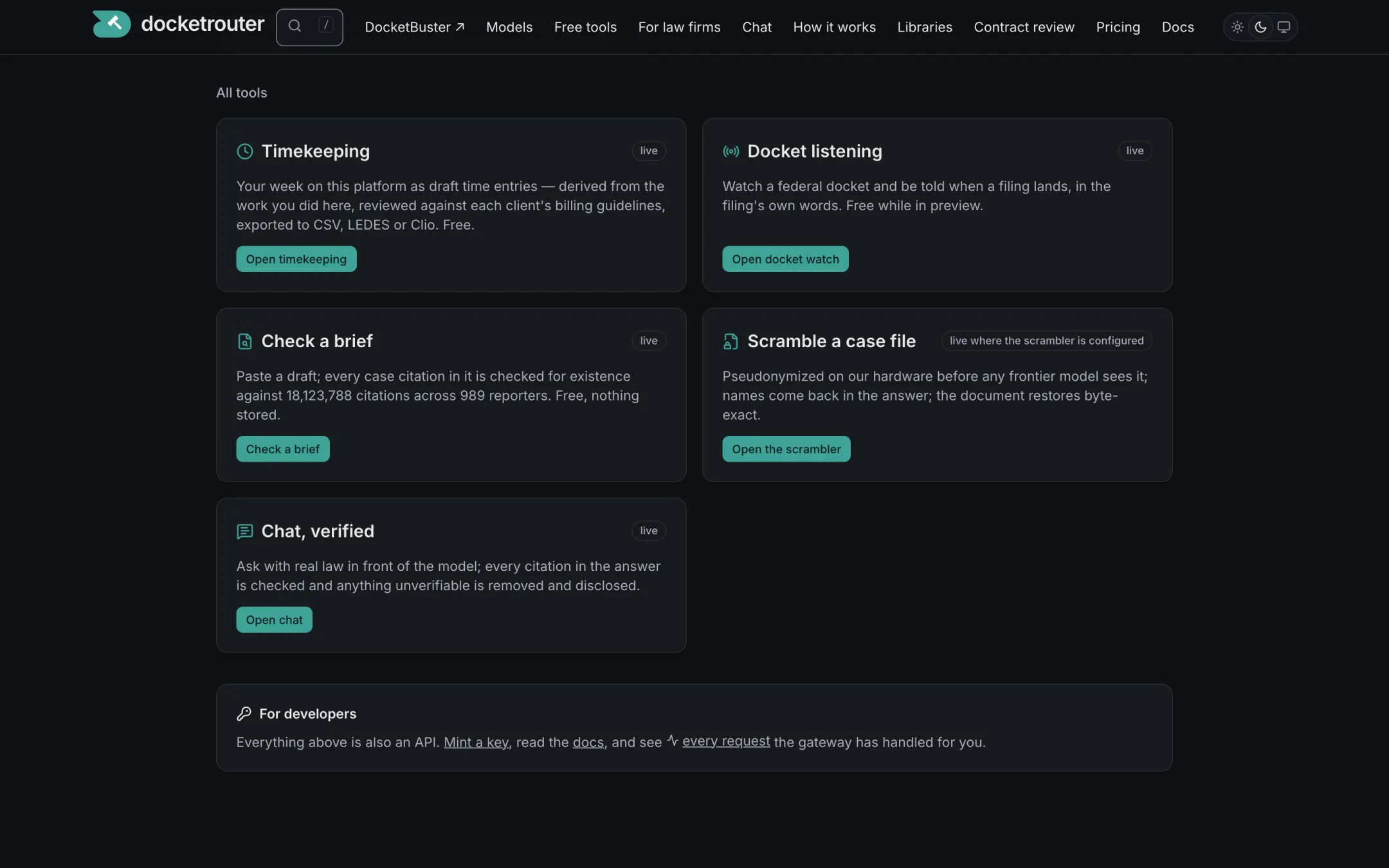Click the live badge on Chat, verified card
Image resolution: width=1389 pixels, height=868 pixels.
[648, 530]
